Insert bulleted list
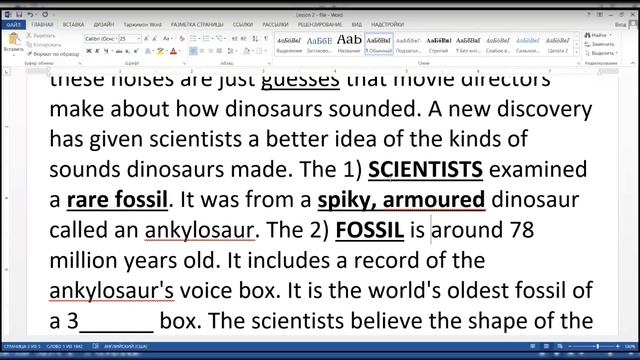 [194, 39]
